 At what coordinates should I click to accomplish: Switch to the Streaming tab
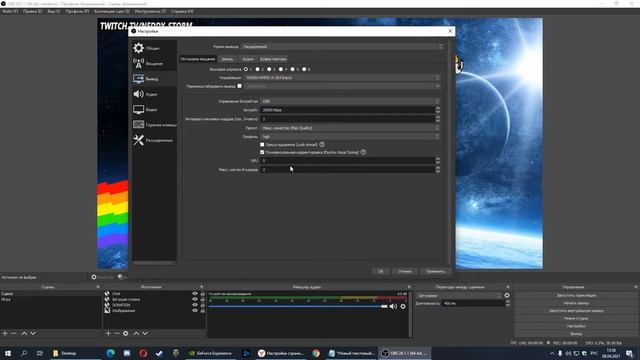point(198,59)
